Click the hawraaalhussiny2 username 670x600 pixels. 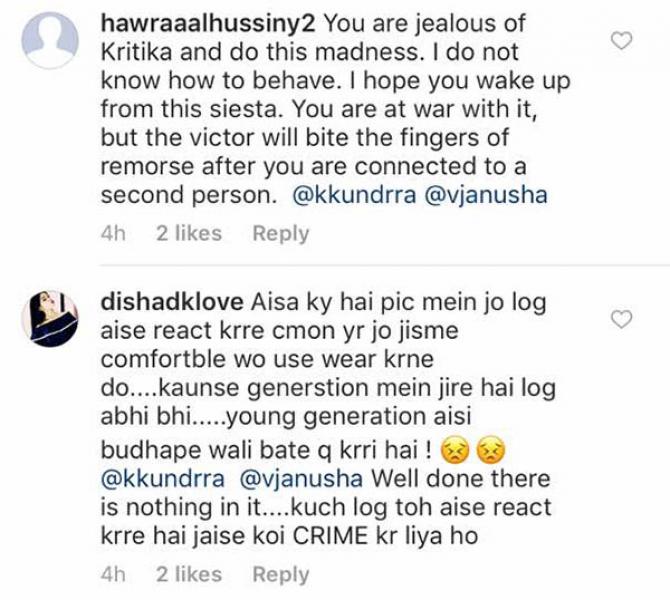208,24
